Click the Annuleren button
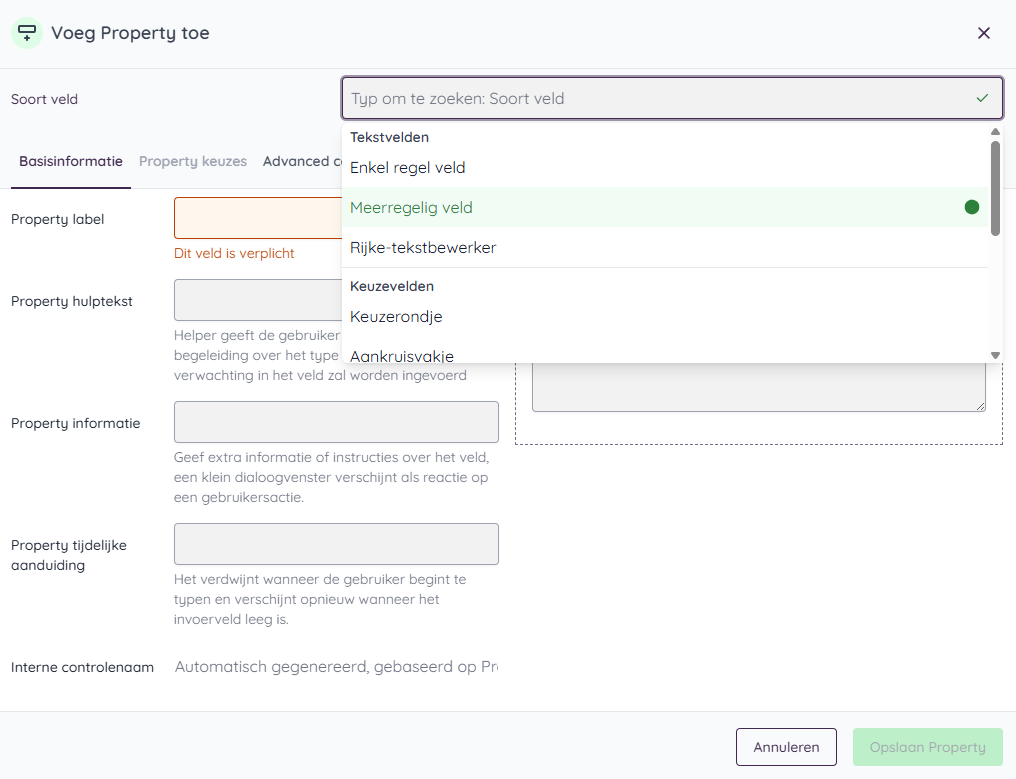1016x779 pixels. click(786, 747)
